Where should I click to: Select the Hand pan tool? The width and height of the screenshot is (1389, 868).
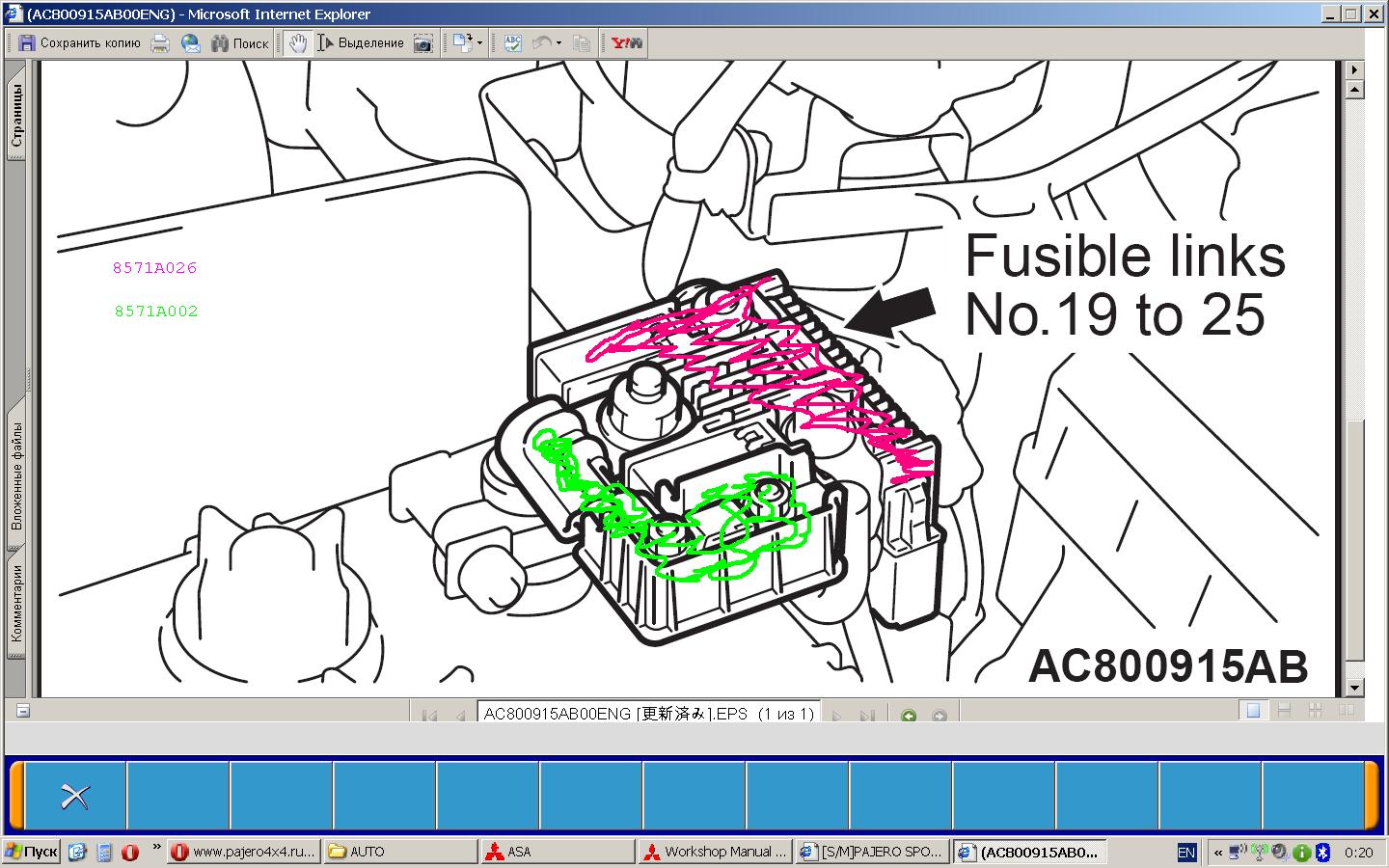pos(297,43)
